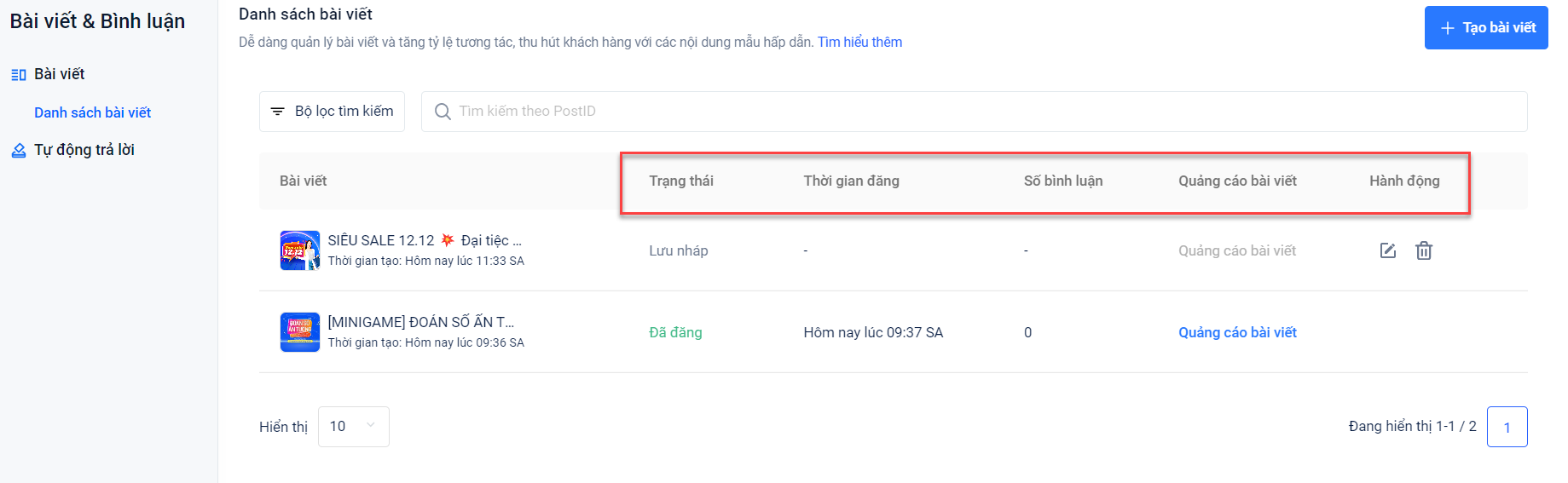Open the SIÊU SALE 12.12 post thumbnail
Image resolution: width=1568 pixels, height=483 pixels.
[x=300, y=250]
